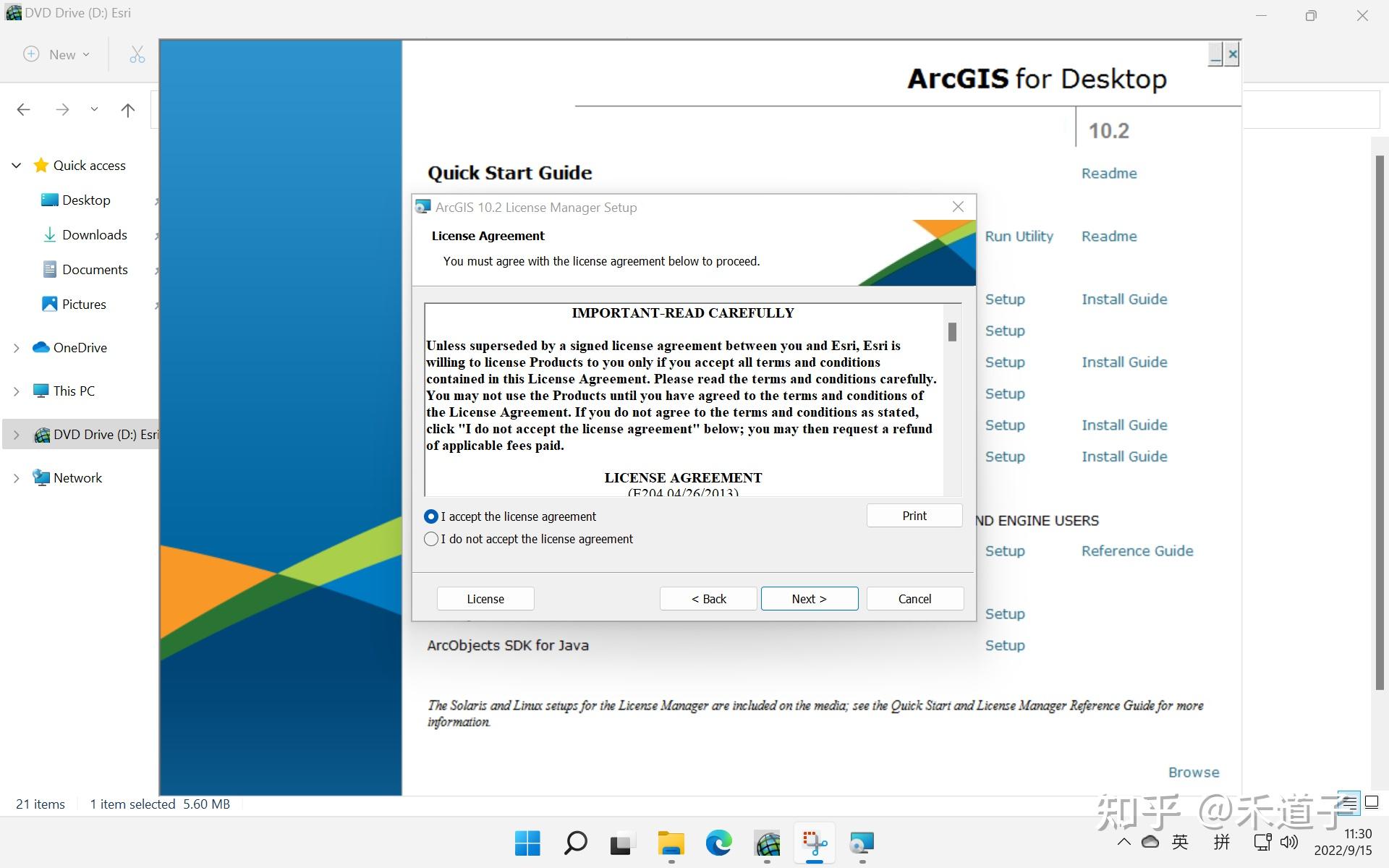1389x868 pixels.
Task: Switch to Snipping Tool on the taskbar
Action: point(815,843)
